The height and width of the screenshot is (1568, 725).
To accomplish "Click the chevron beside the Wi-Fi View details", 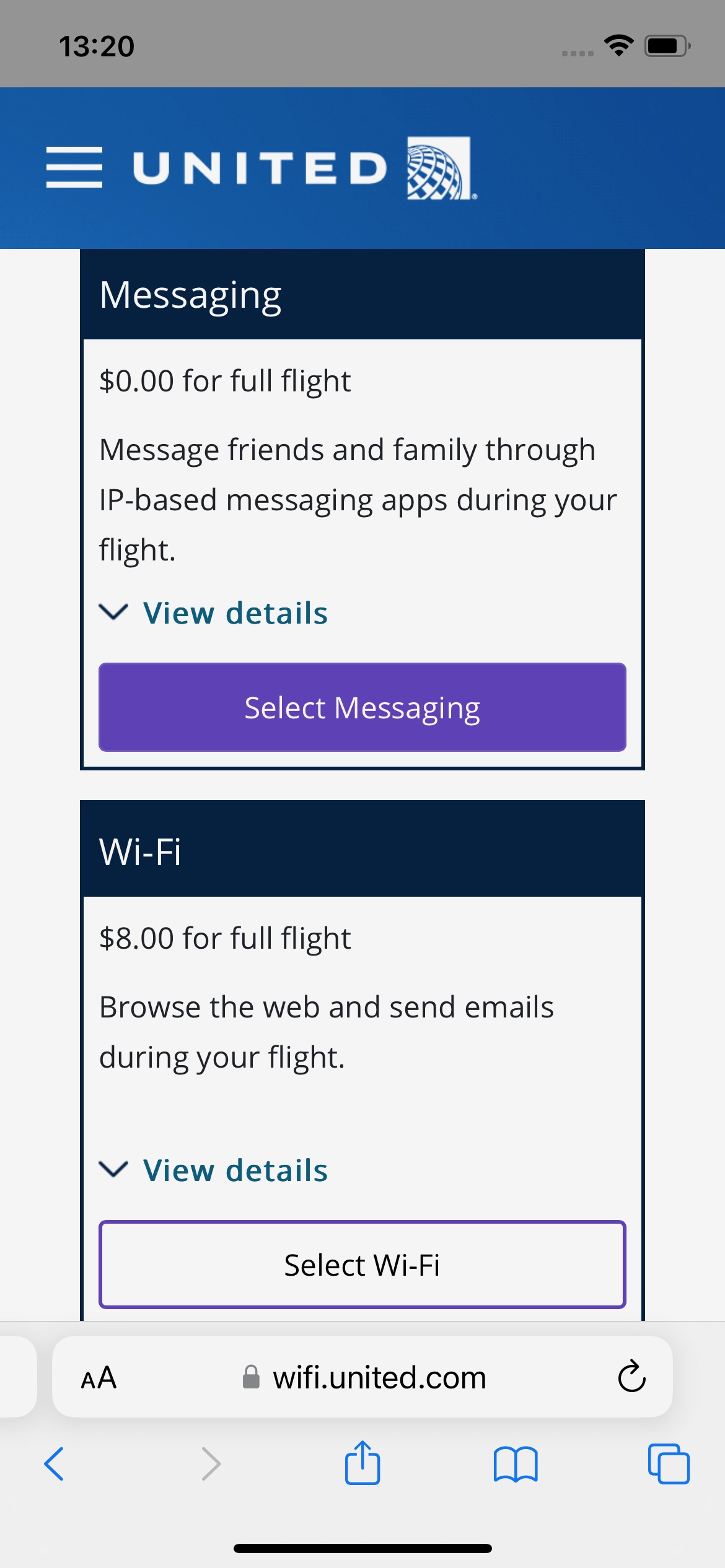I will coord(113,1169).
